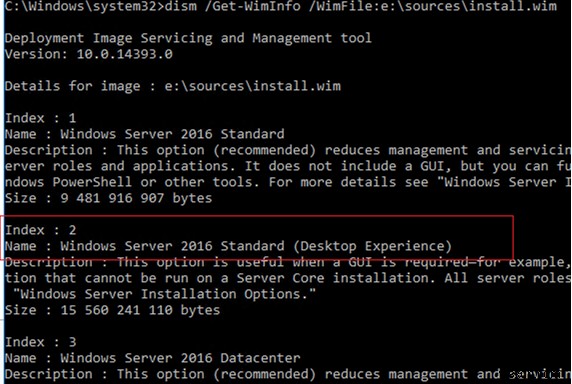The width and height of the screenshot is (572, 384).
Task: Click 'Name : Windows Server 2016 Standard' under Index 1
Action: pos(144,134)
